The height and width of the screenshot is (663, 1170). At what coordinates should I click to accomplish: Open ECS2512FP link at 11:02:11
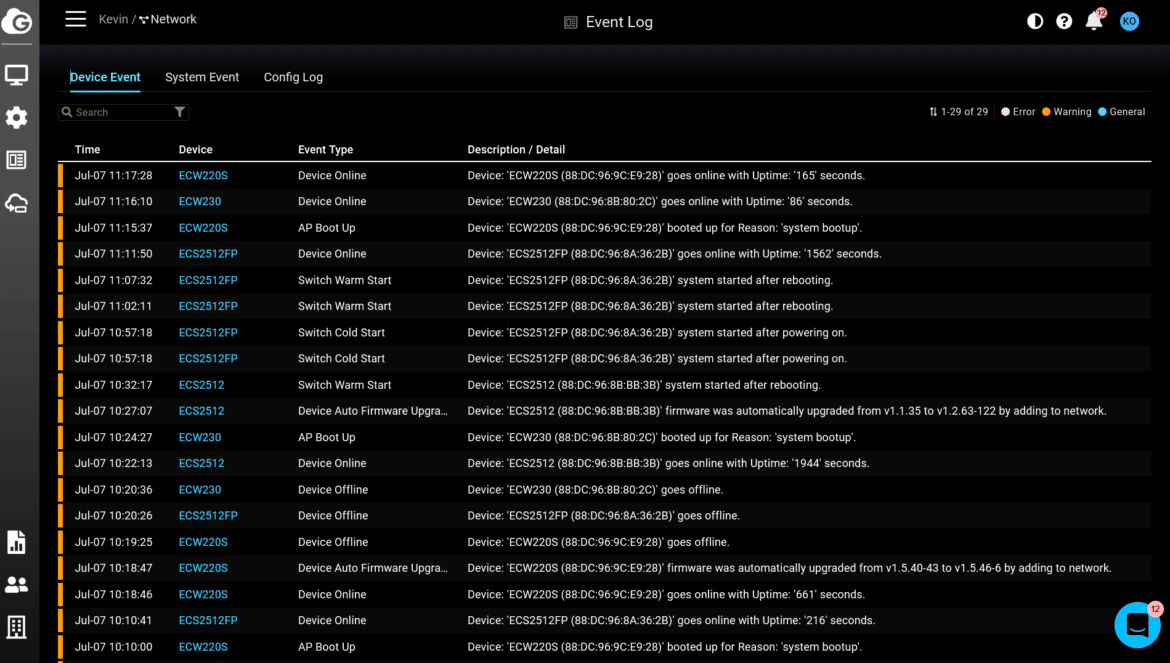(x=207, y=306)
